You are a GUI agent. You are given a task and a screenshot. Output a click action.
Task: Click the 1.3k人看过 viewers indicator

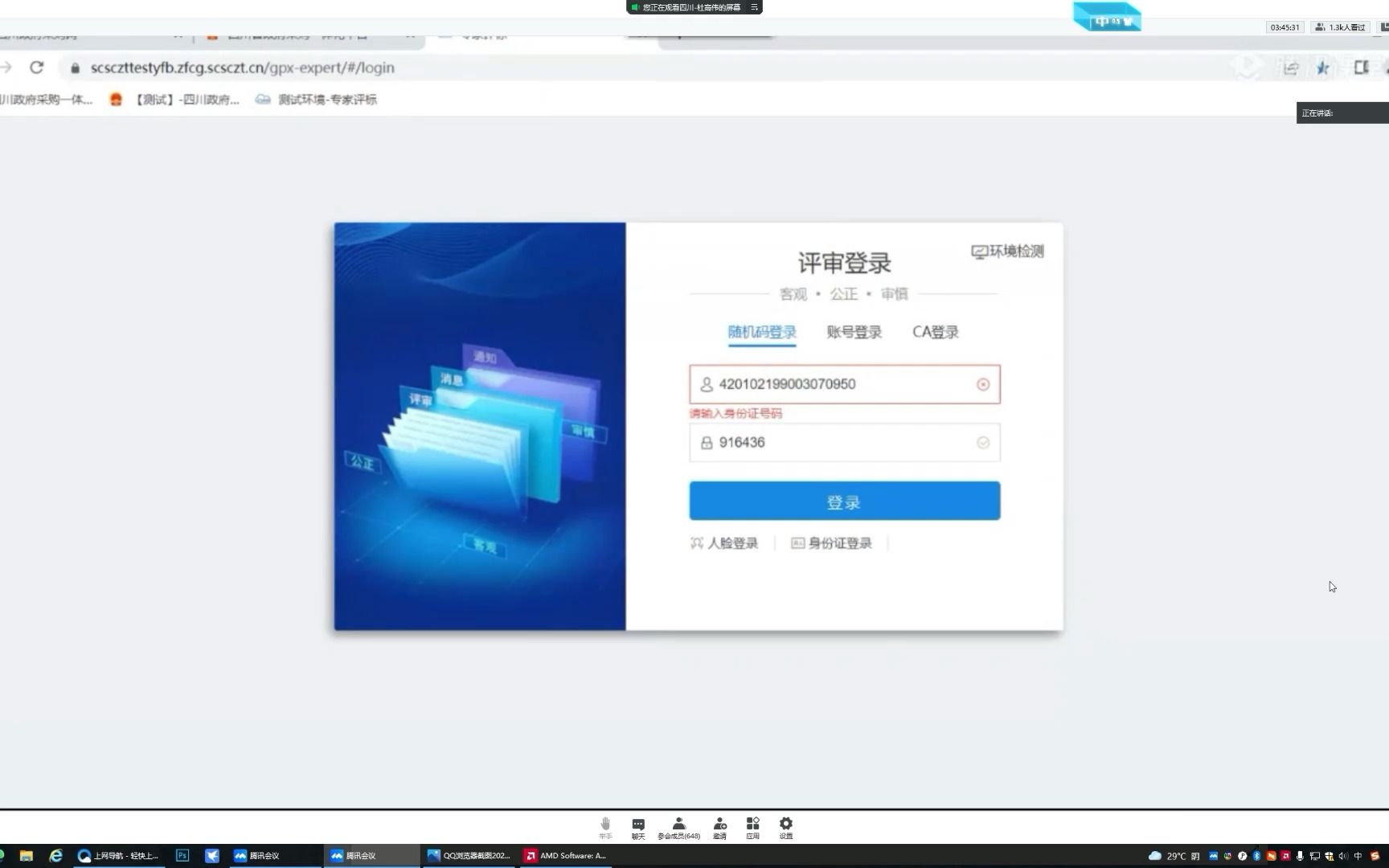point(1340,27)
